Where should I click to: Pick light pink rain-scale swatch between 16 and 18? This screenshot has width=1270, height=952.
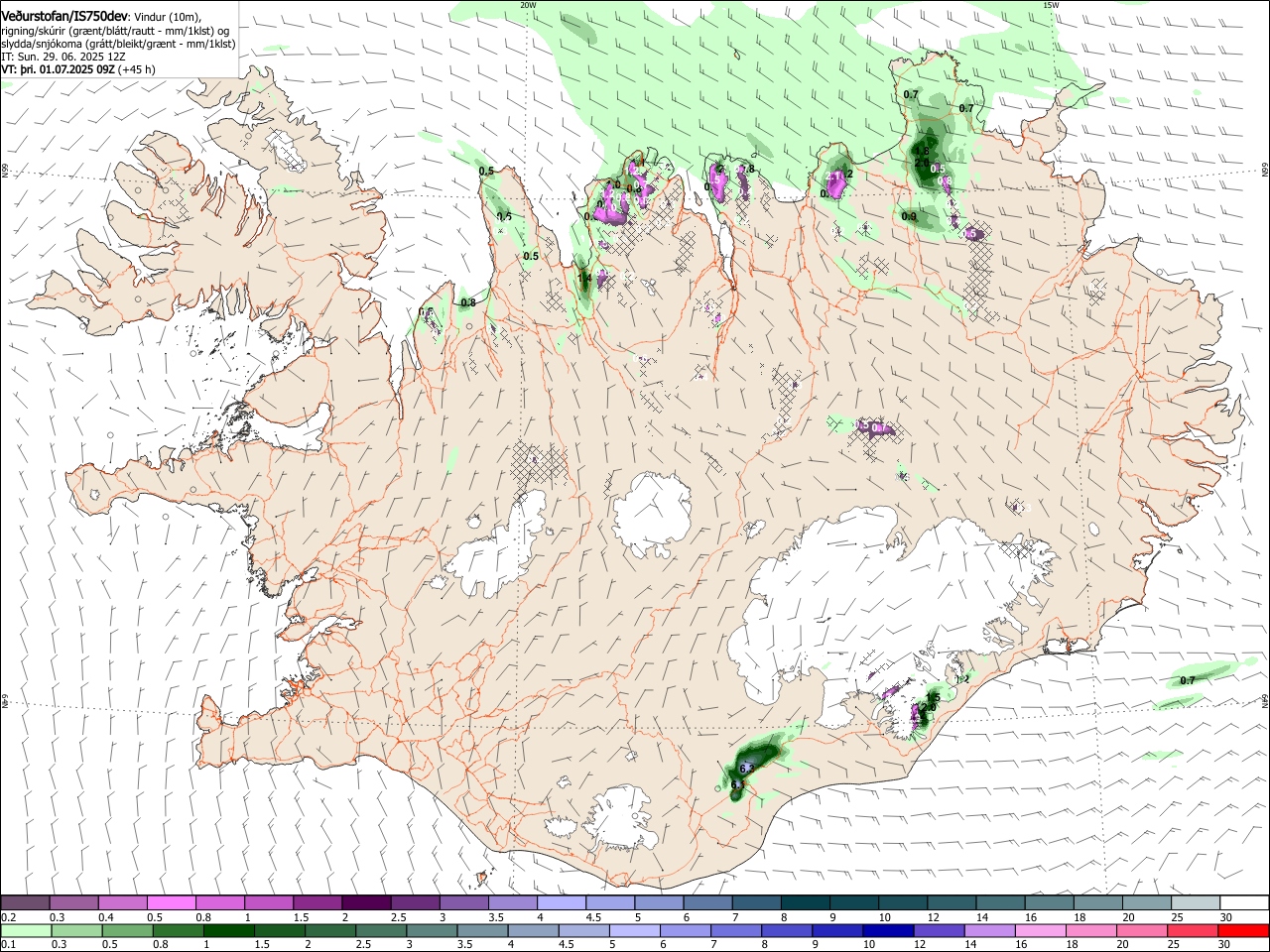[1040, 931]
